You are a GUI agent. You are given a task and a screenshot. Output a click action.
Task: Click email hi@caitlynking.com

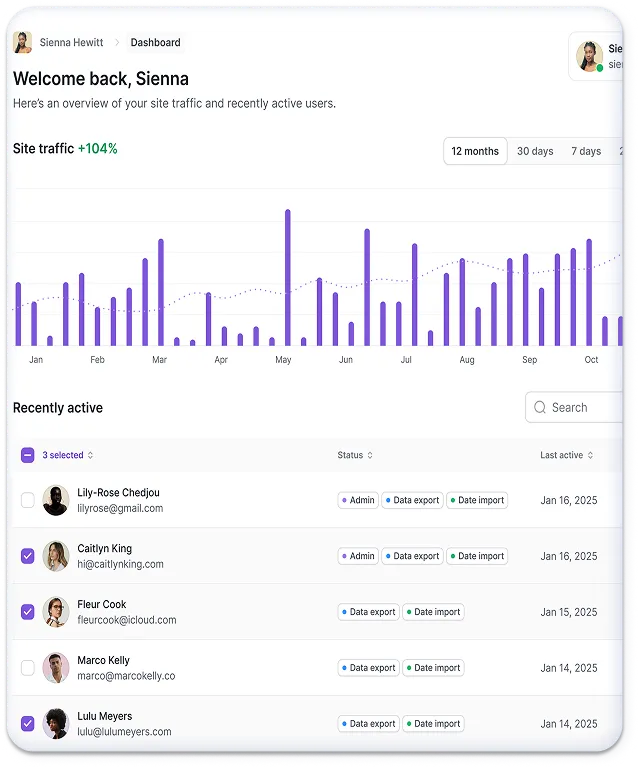point(120,564)
